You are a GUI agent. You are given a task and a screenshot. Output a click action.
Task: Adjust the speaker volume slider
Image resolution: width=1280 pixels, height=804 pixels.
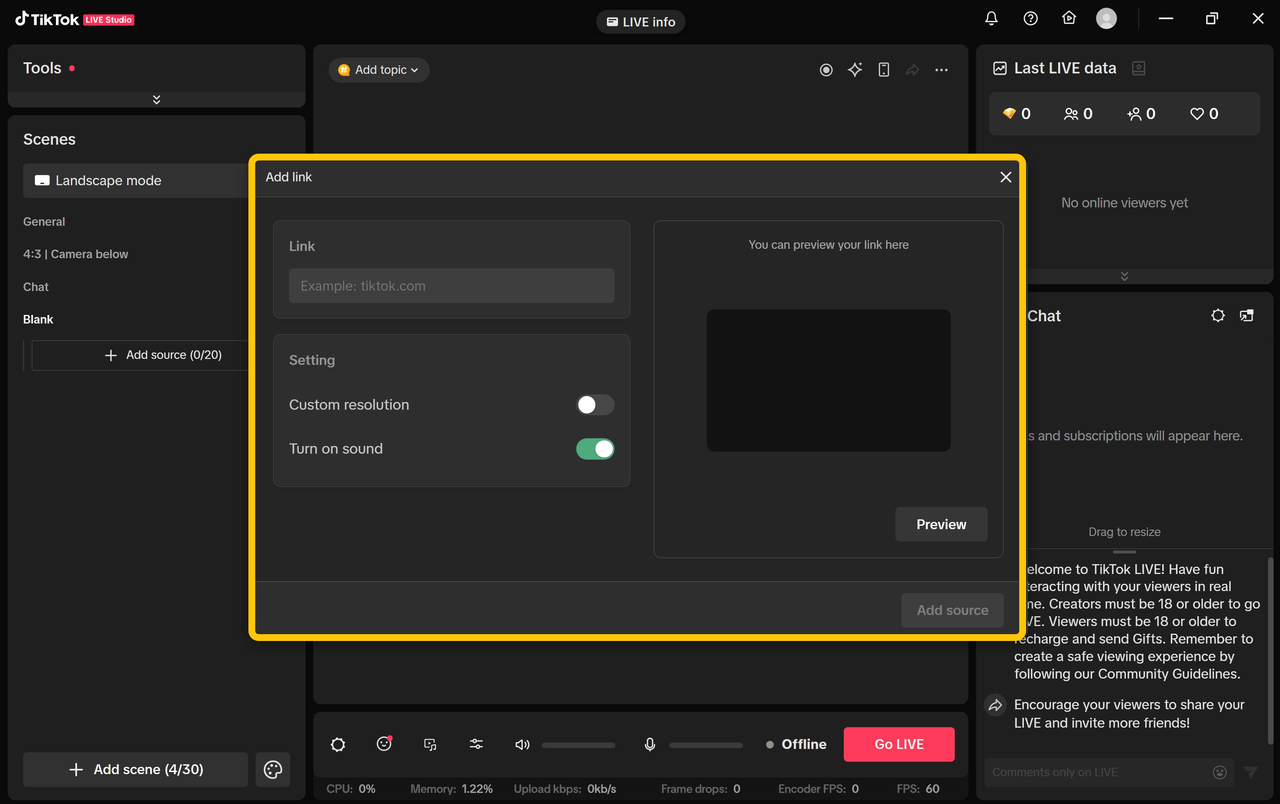pyautogui.click(x=578, y=745)
